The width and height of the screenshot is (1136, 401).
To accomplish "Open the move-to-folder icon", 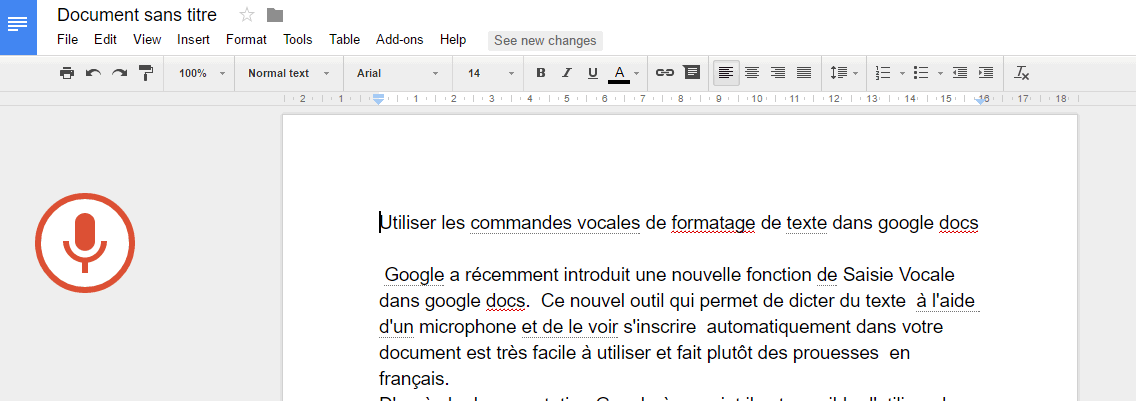I will point(275,15).
